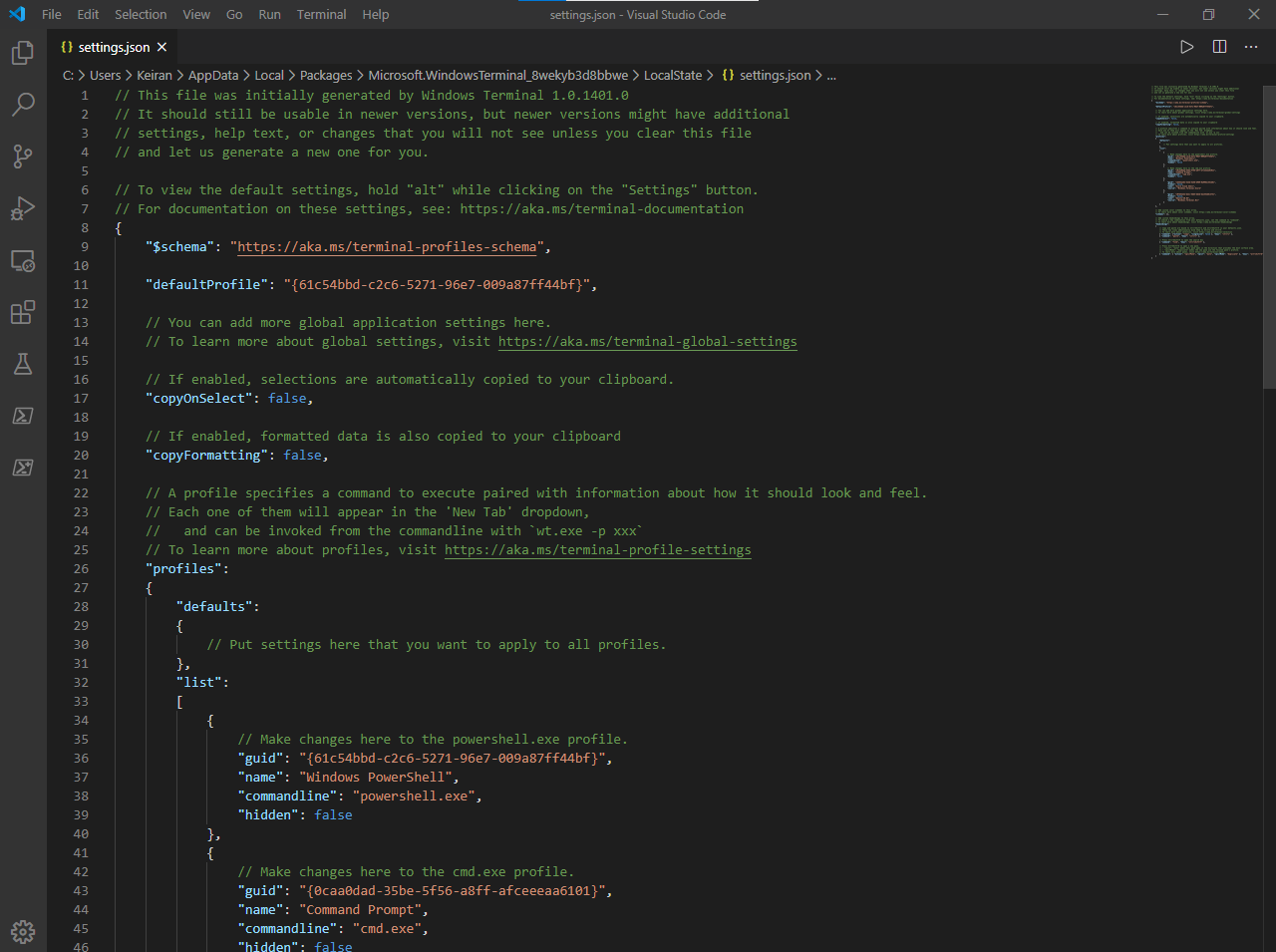
Task: Open the Testing flask icon view
Action: point(23,364)
